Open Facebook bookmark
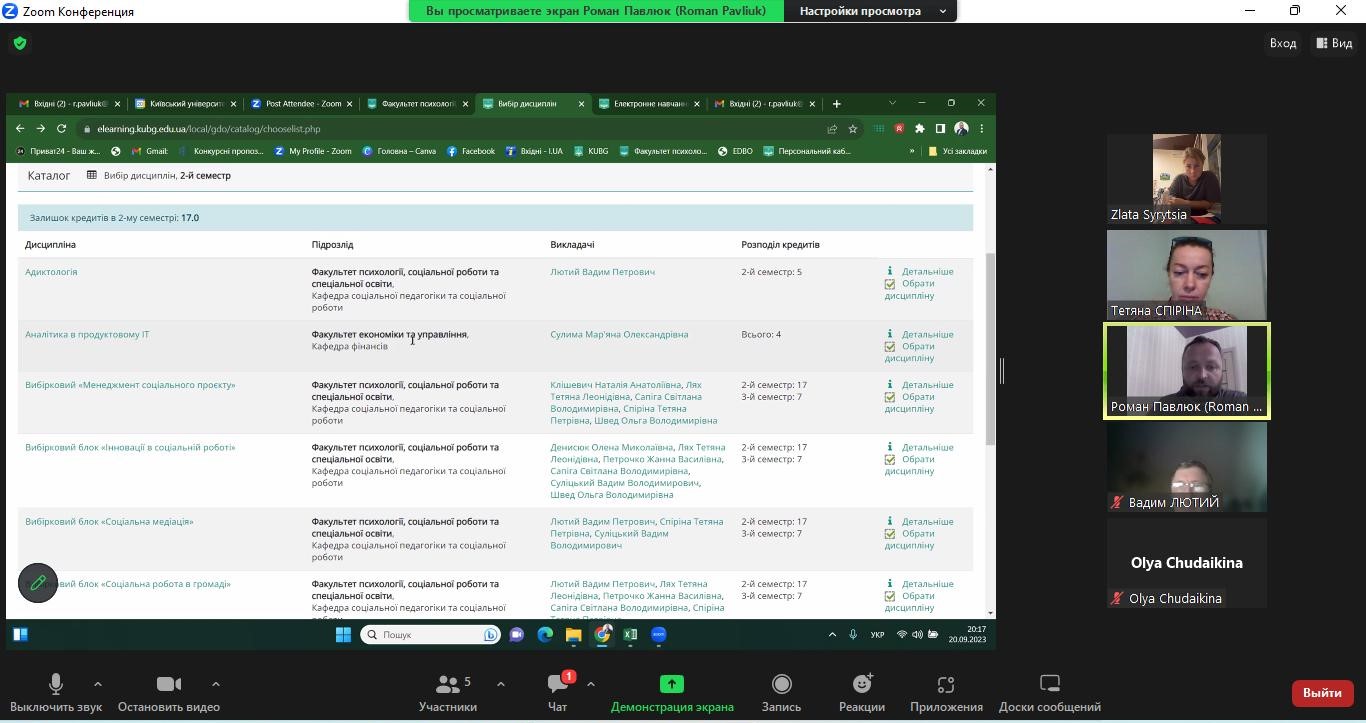The height and width of the screenshot is (723, 1366). tap(471, 151)
